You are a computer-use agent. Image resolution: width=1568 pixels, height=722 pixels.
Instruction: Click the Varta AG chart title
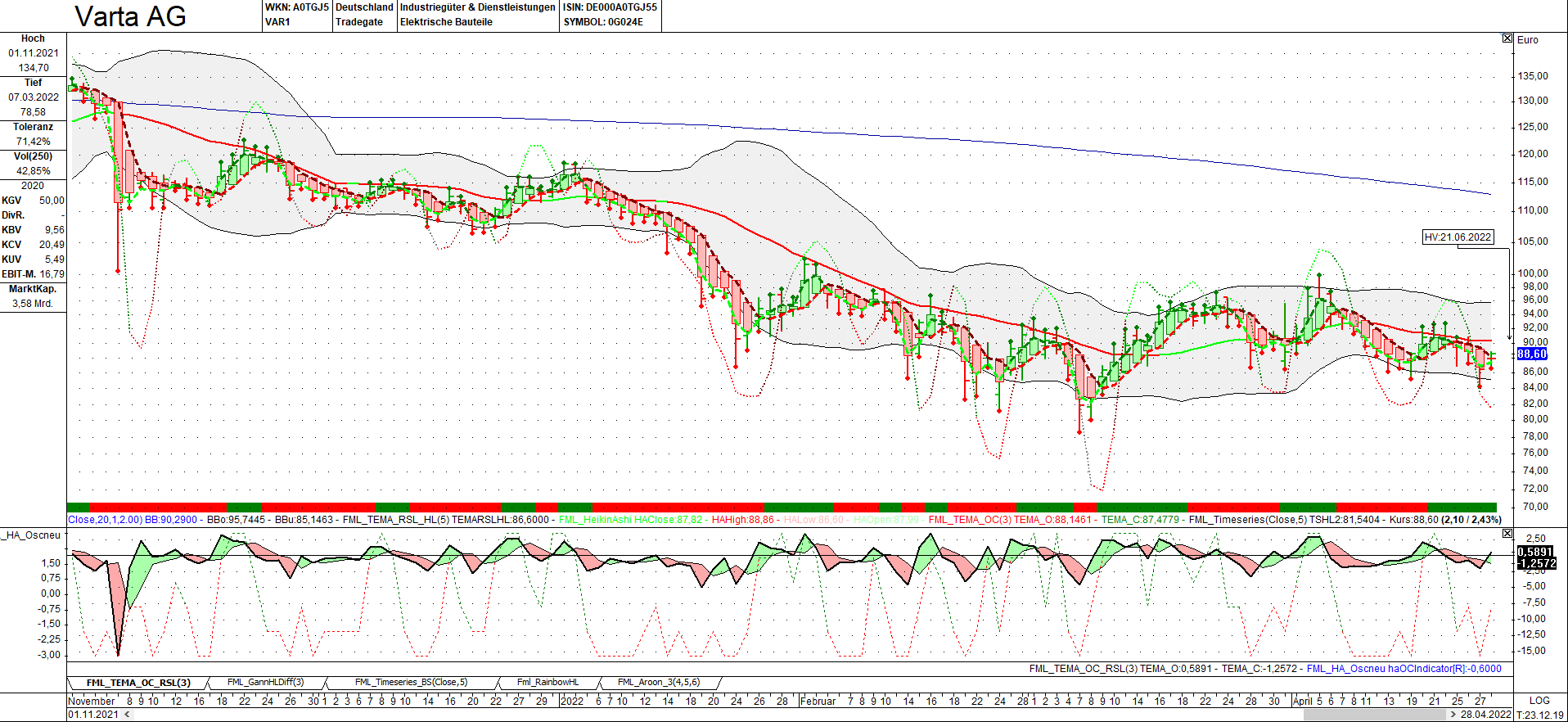point(130,16)
